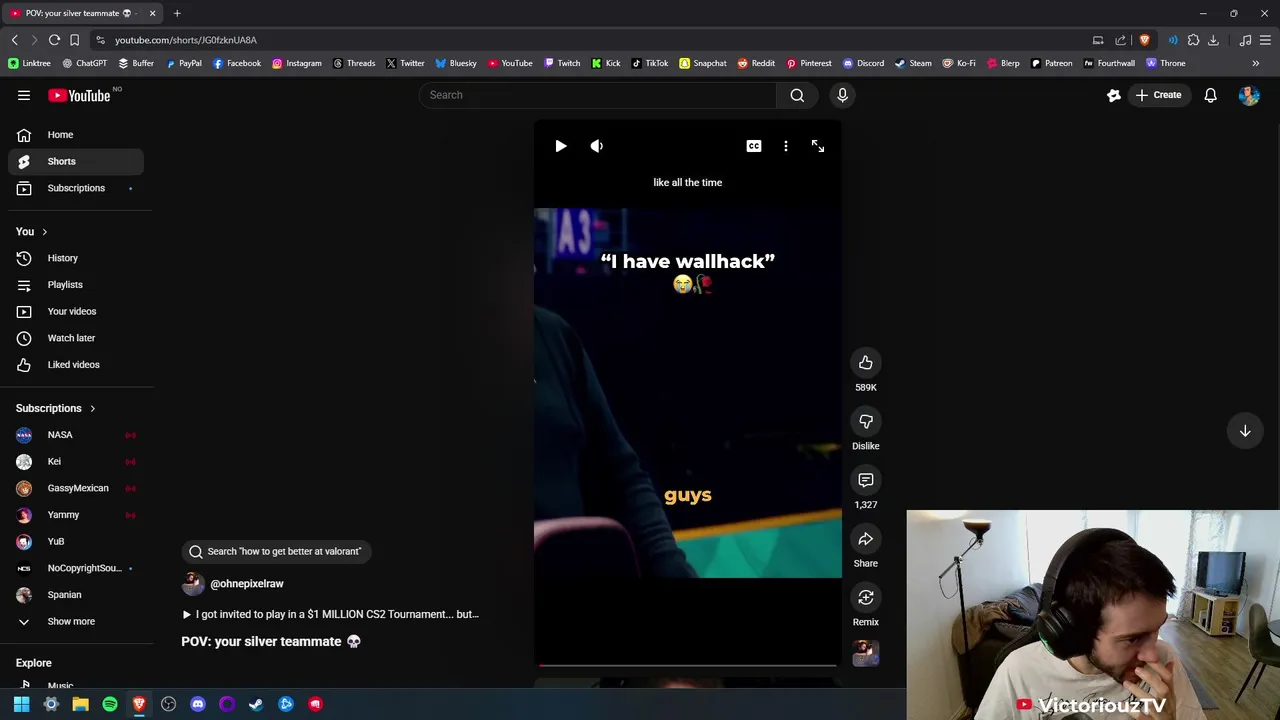Open Steam from the taskbar
1280x720 pixels.
[x=256, y=704]
